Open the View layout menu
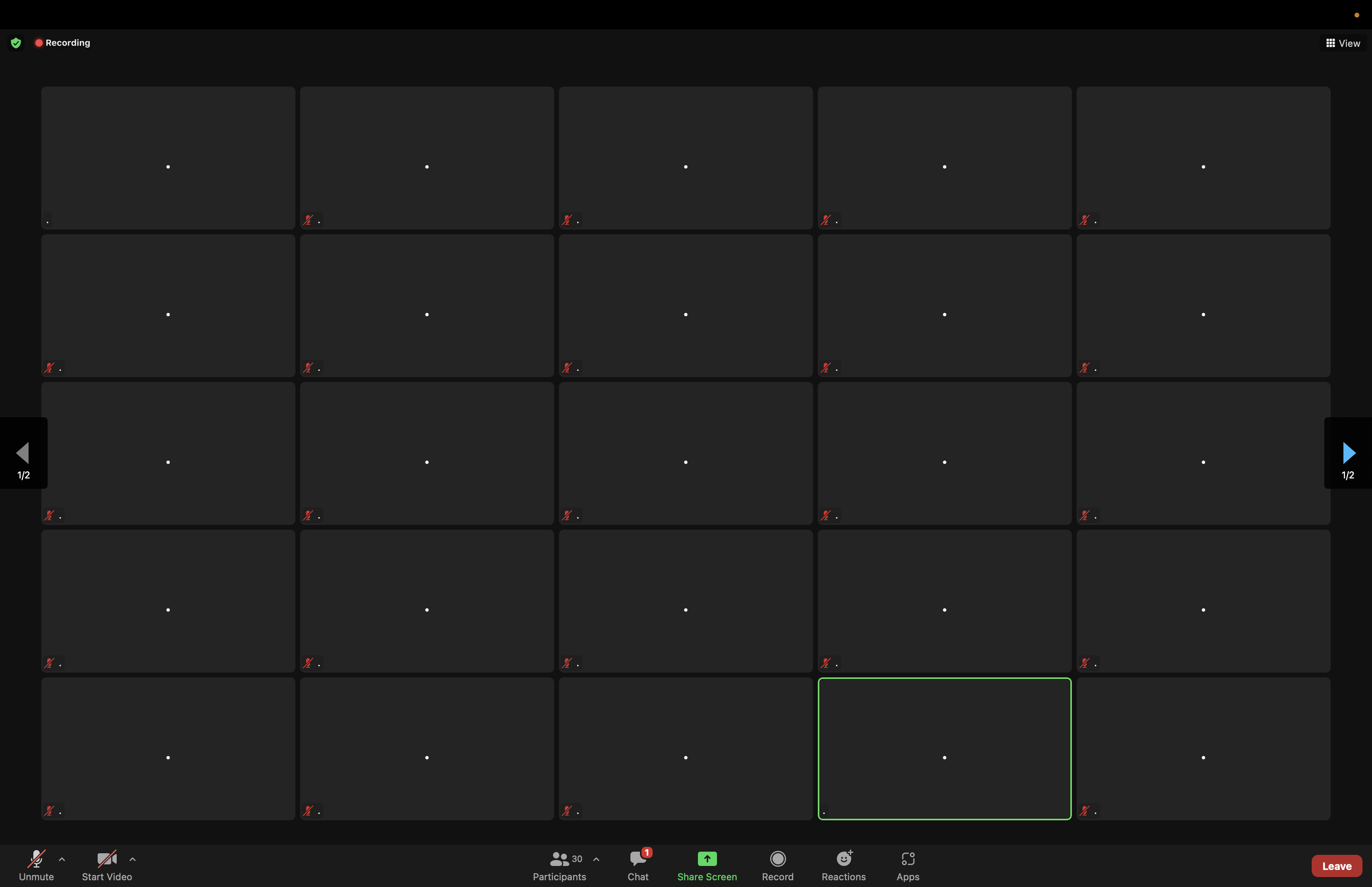This screenshot has height=887, width=1372. 1343,43
